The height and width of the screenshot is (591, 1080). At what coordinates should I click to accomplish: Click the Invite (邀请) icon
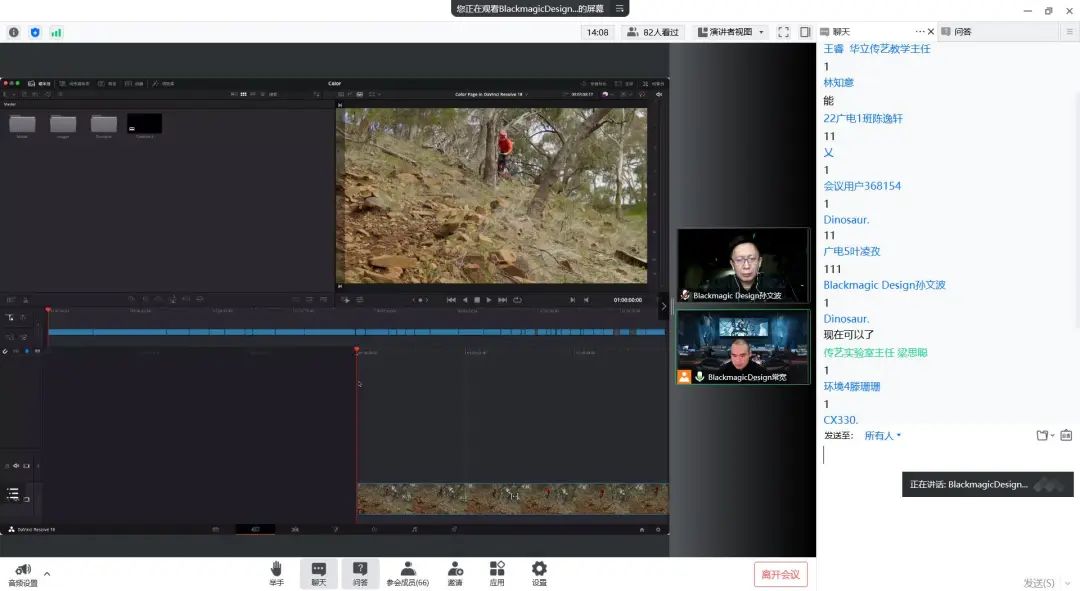(x=455, y=573)
